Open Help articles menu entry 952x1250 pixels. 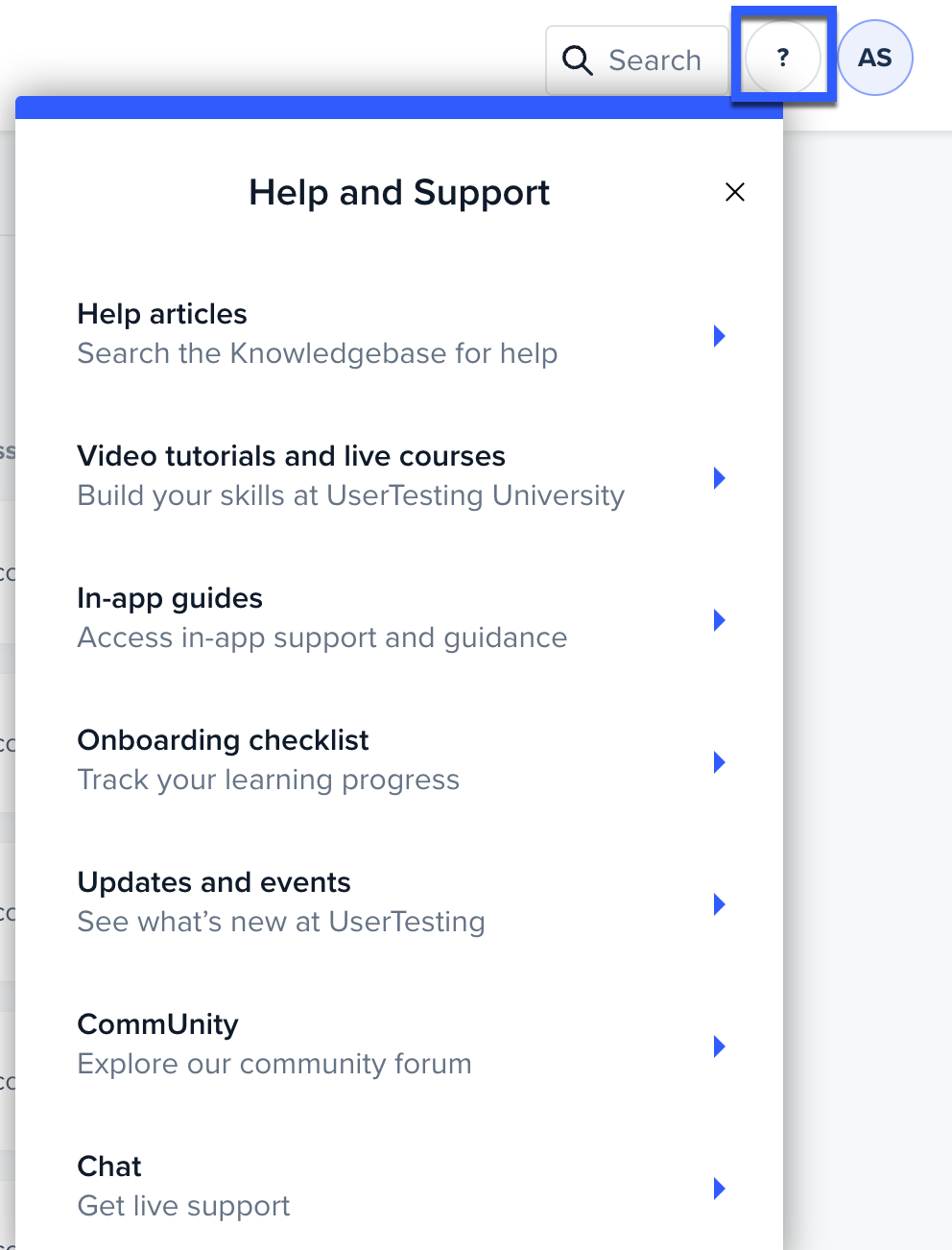[399, 334]
